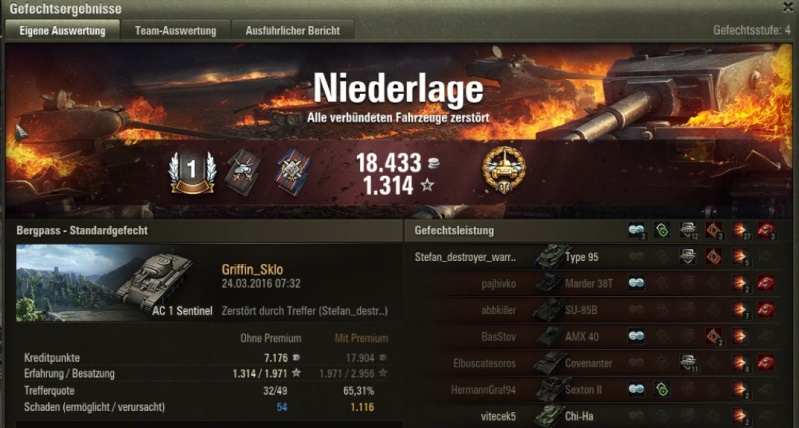The height and width of the screenshot is (428, 799).
Task: Click the critical hits header icon
Action: click(x=714, y=230)
